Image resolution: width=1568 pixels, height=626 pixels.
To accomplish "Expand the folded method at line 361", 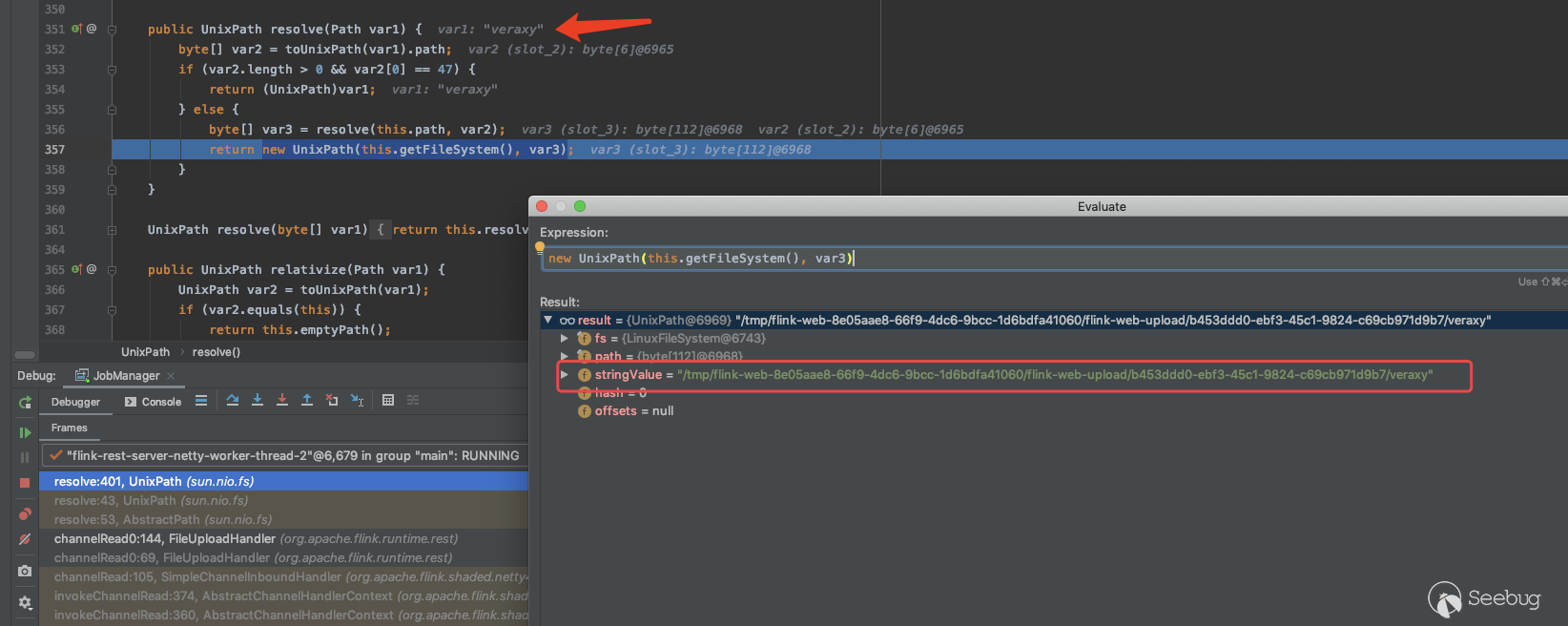I will [112, 230].
